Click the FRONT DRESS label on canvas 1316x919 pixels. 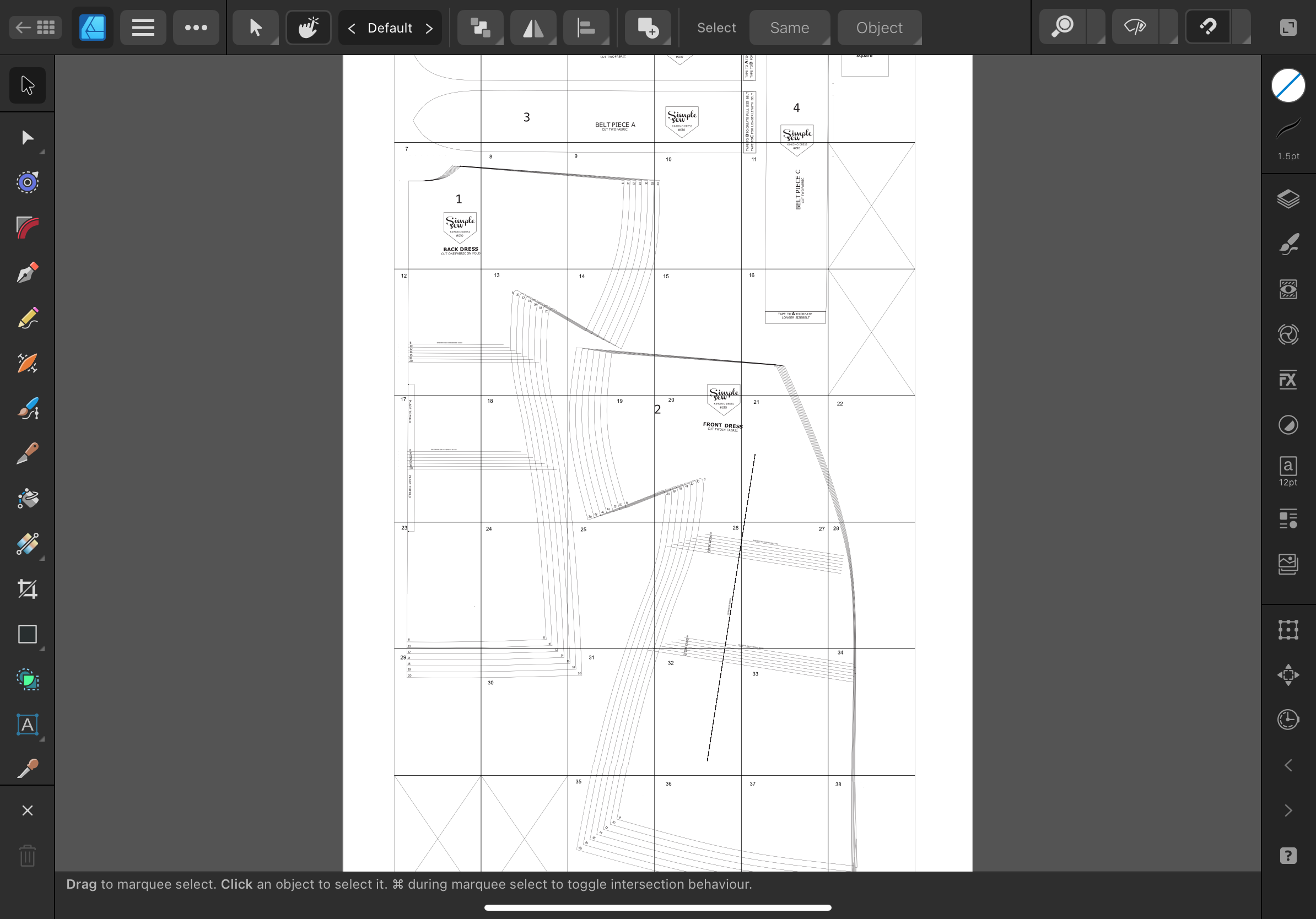pos(723,425)
